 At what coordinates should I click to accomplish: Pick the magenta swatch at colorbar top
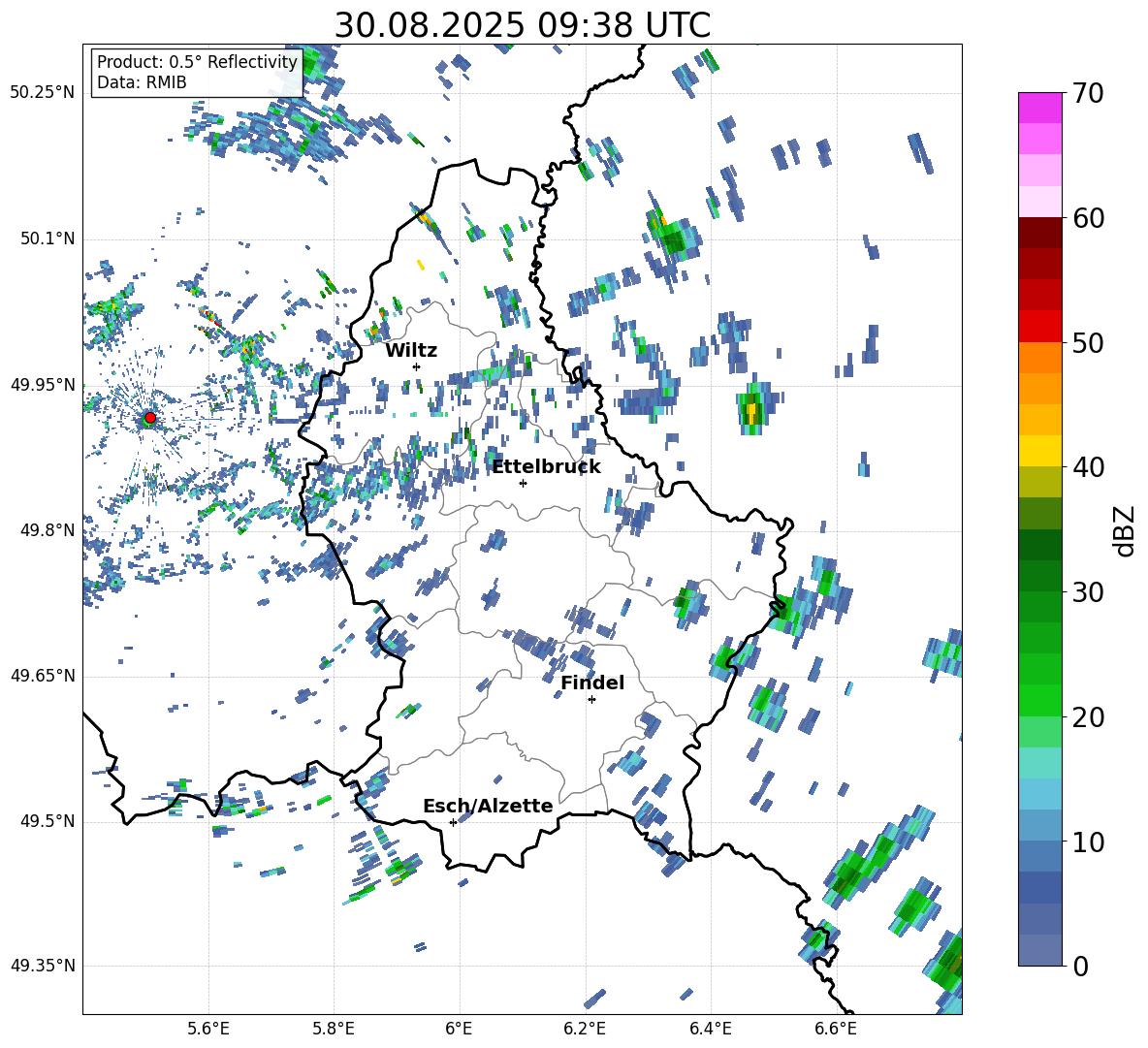1039,108
